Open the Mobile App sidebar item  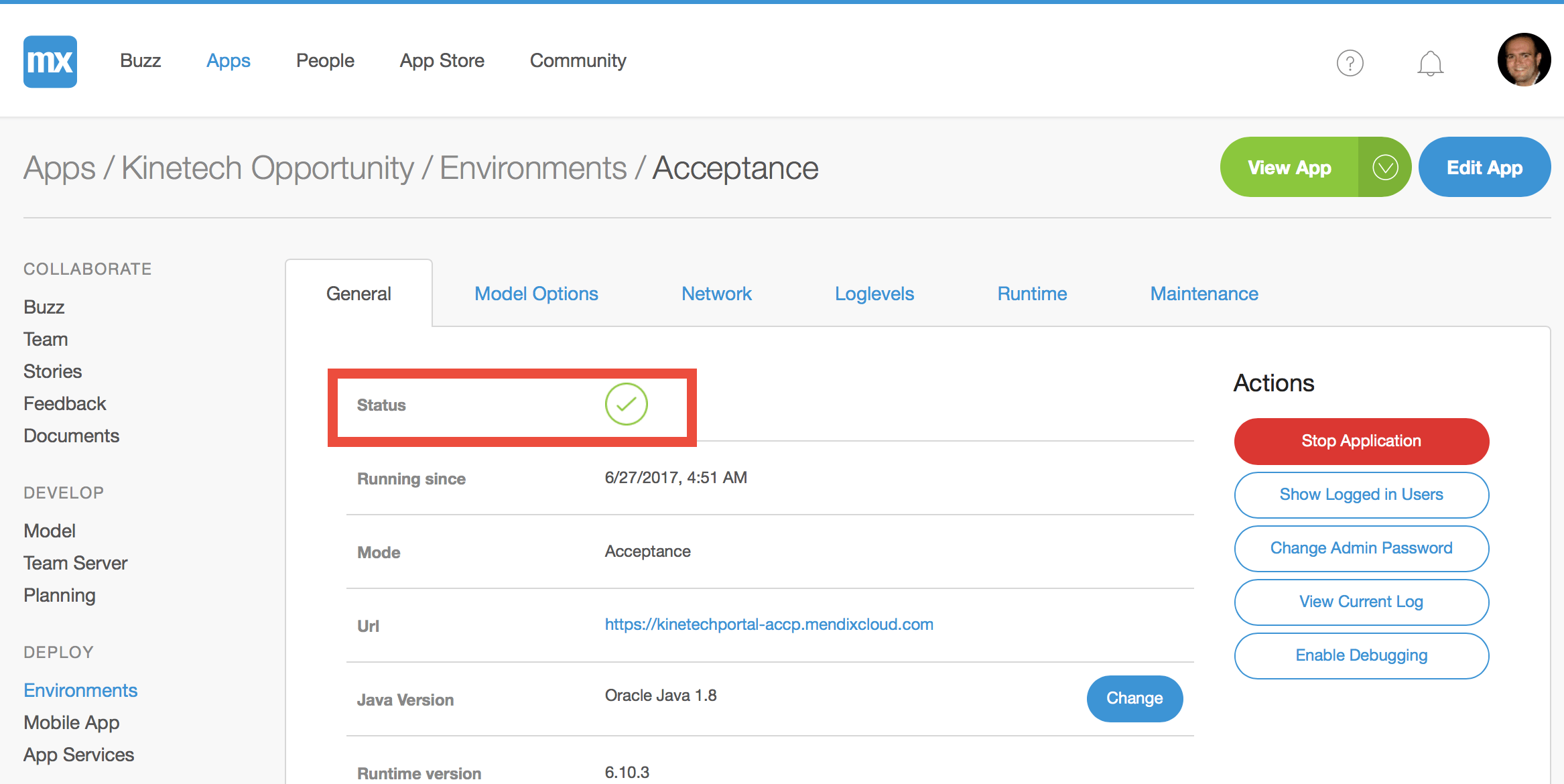(71, 722)
